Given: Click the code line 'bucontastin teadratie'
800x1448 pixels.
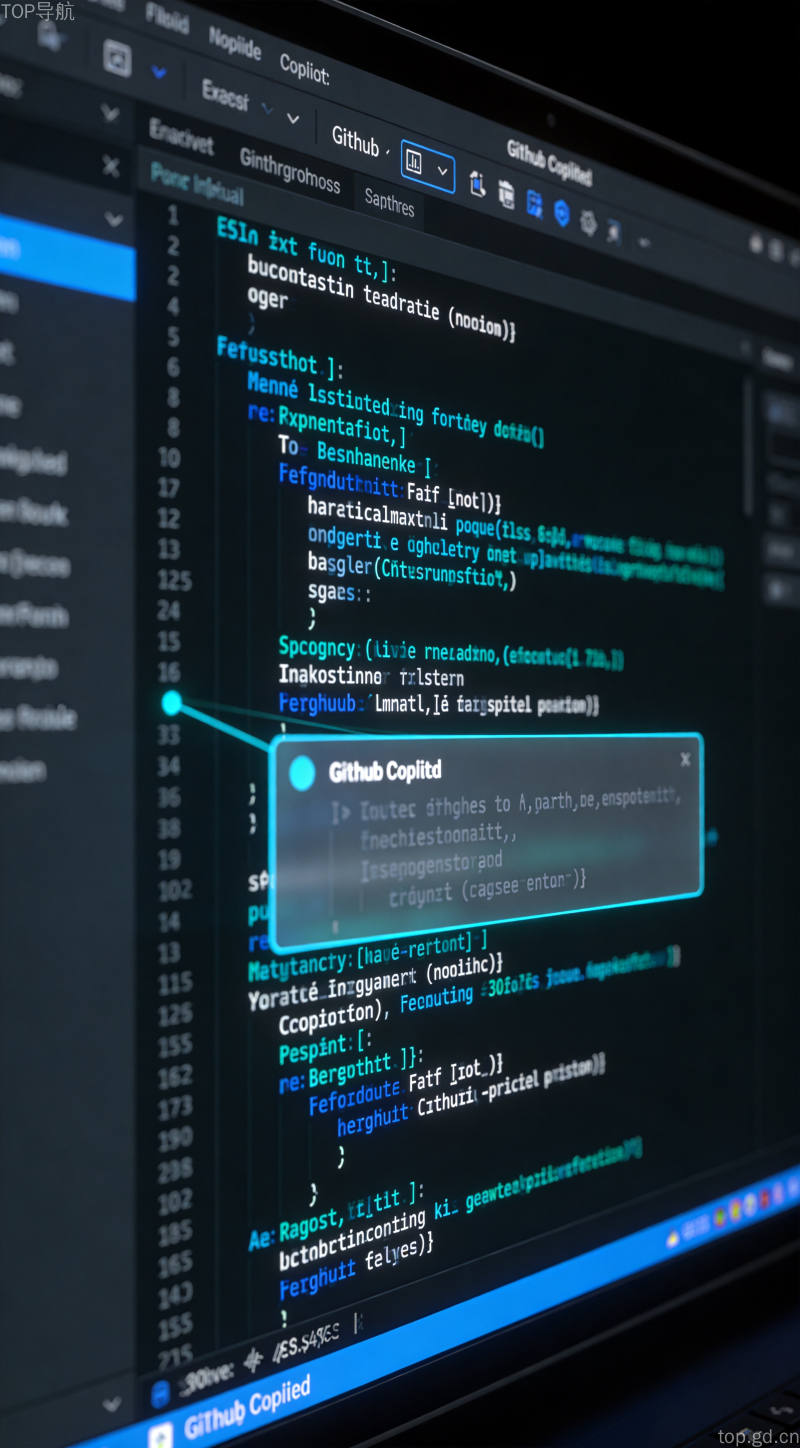Looking at the screenshot, I should click(x=382, y=296).
